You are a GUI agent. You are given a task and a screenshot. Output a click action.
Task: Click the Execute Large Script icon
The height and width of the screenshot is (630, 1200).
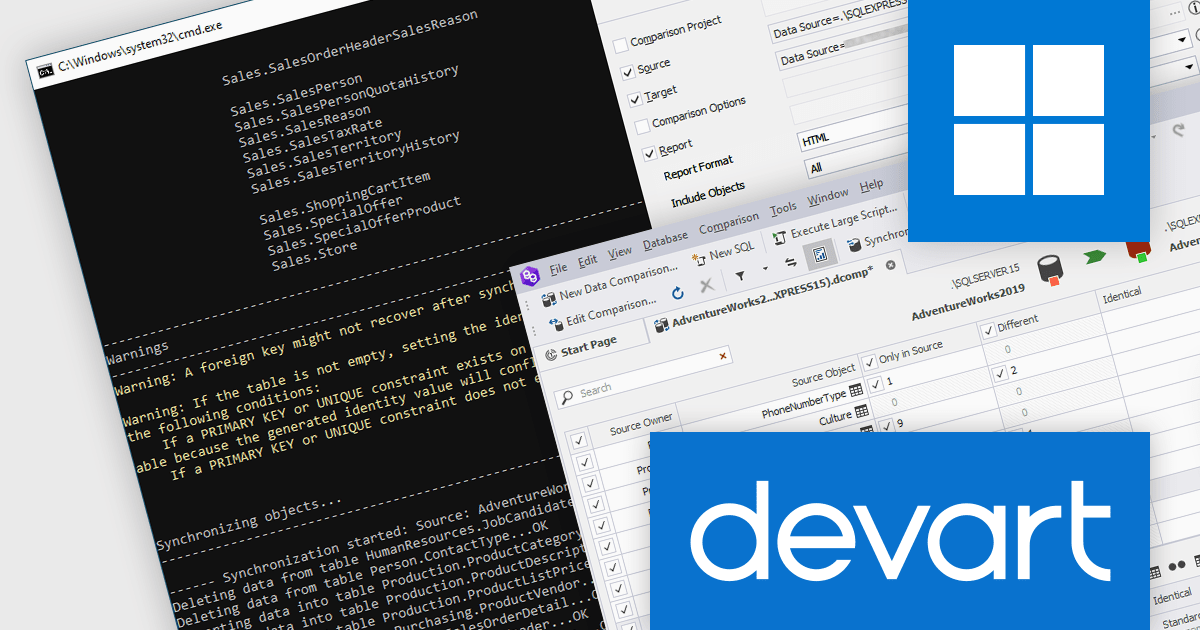point(779,239)
